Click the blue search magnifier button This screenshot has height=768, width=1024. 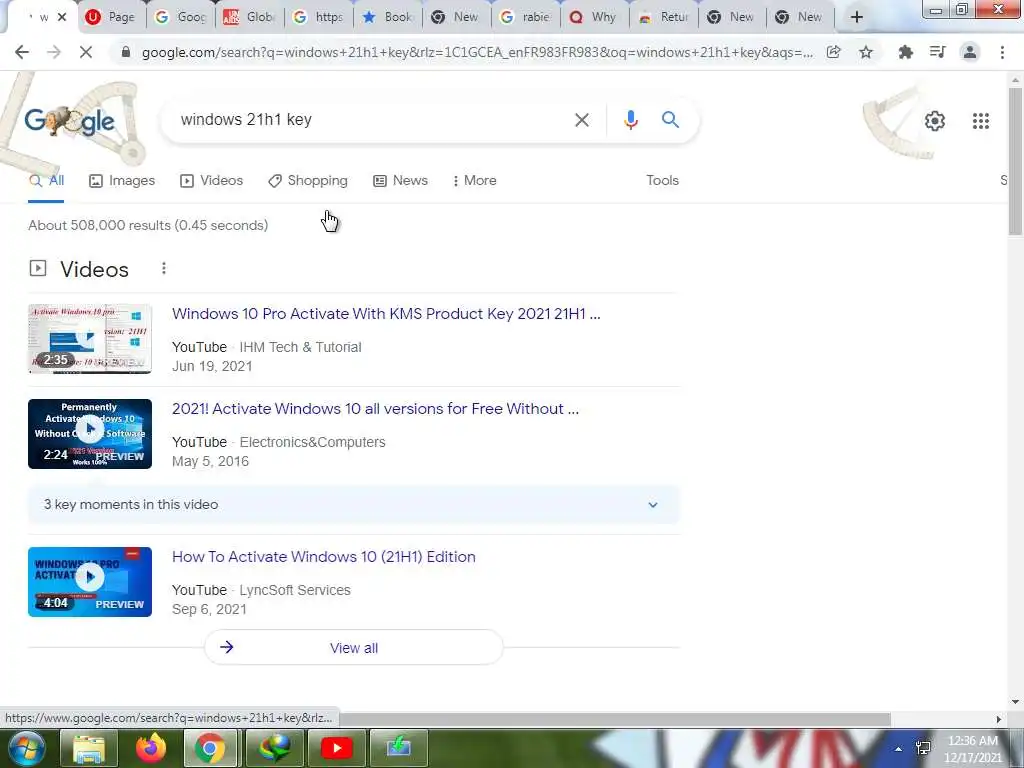point(670,120)
